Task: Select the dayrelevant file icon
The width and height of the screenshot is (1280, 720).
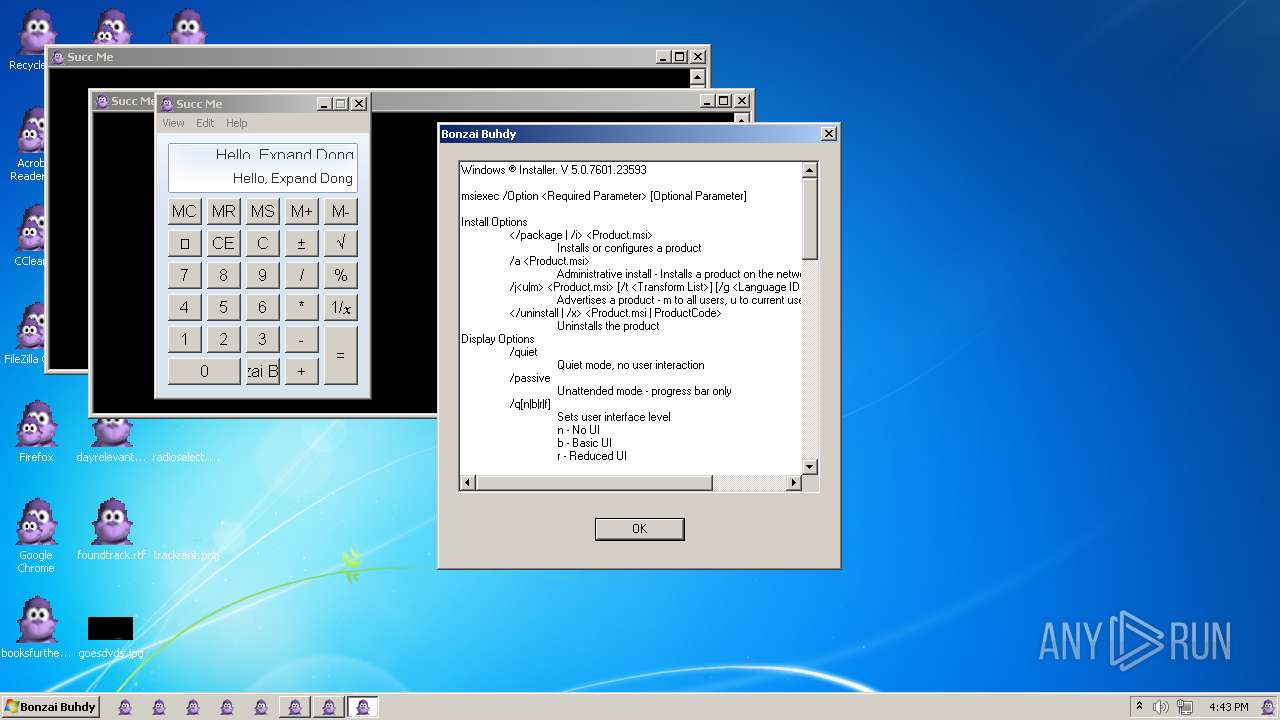Action: (x=112, y=436)
